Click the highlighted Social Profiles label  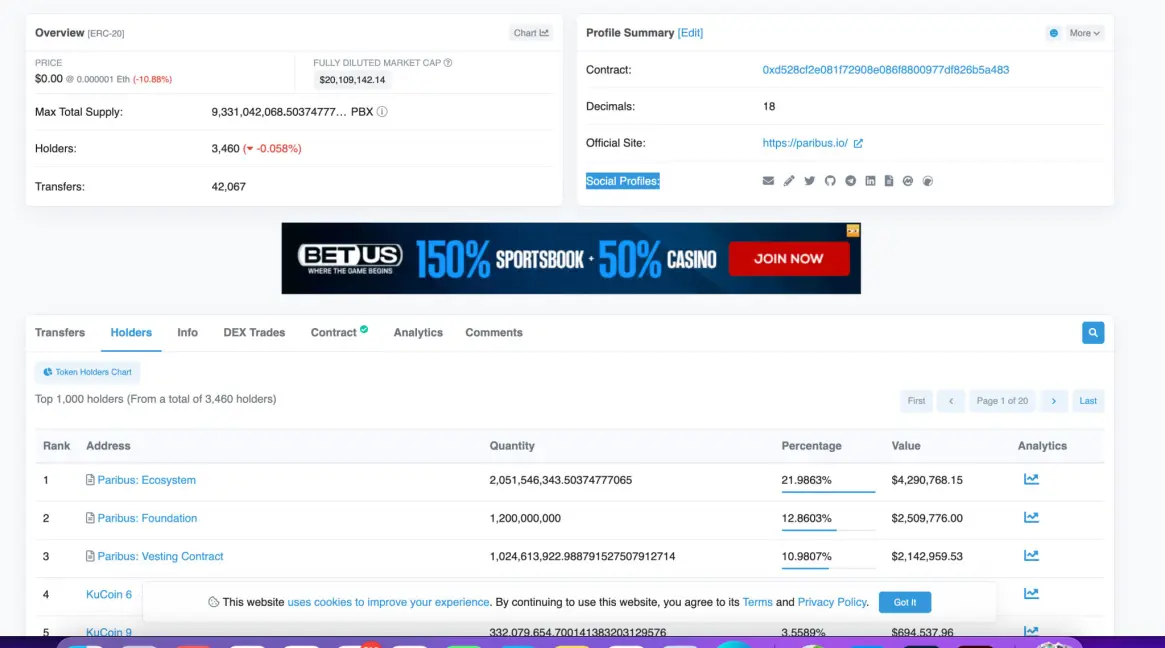pos(623,181)
